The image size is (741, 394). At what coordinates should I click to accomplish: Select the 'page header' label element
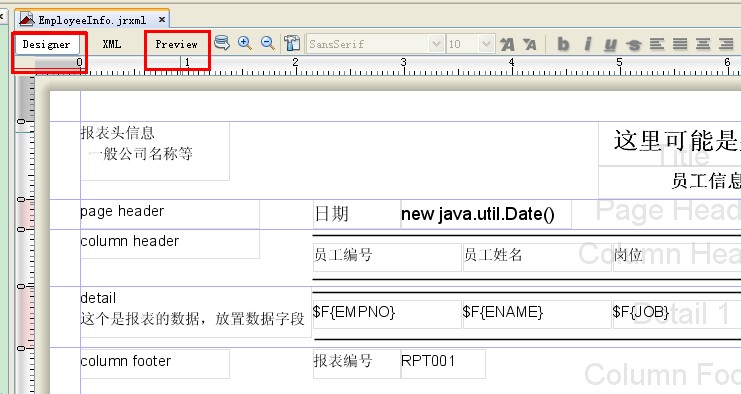pos(170,214)
